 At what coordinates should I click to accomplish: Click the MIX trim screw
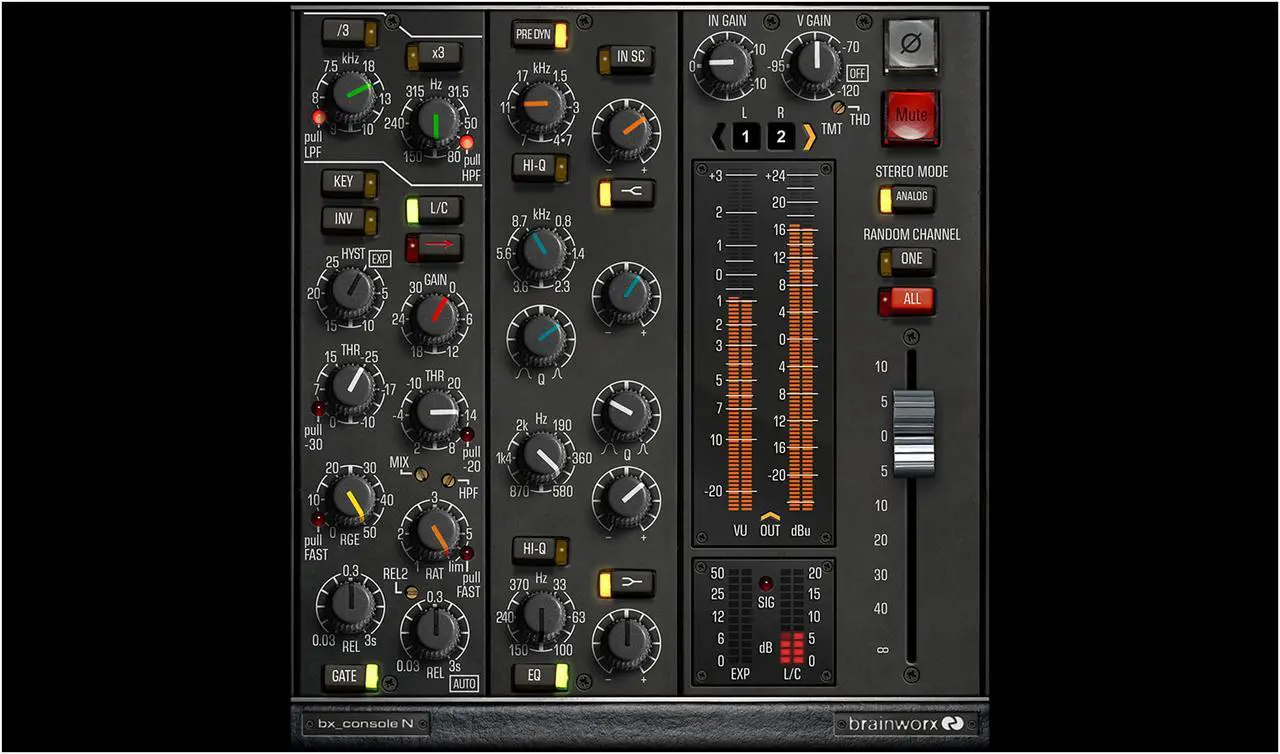click(423, 474)
